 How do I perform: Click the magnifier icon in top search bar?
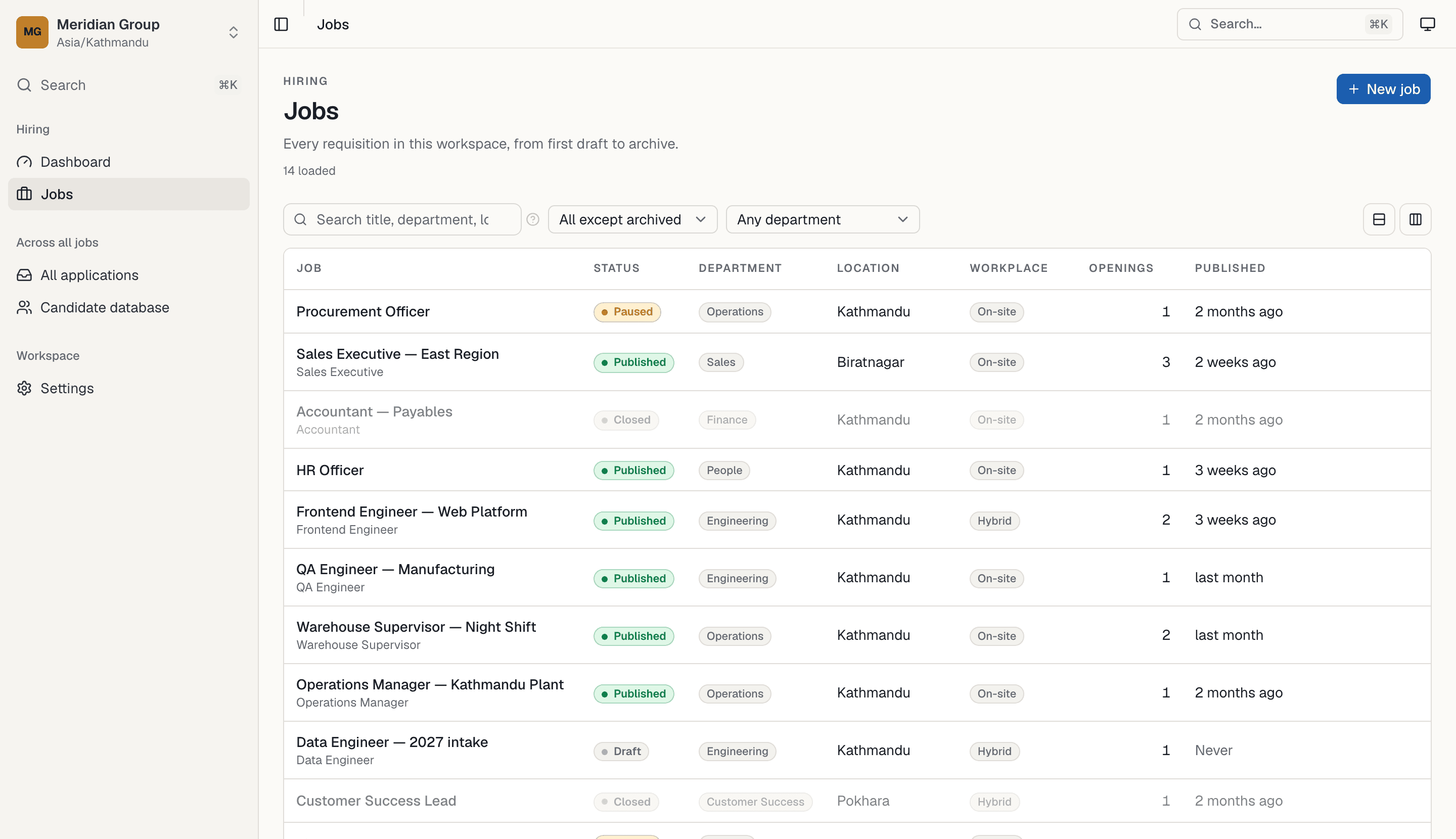point(1195,24)
